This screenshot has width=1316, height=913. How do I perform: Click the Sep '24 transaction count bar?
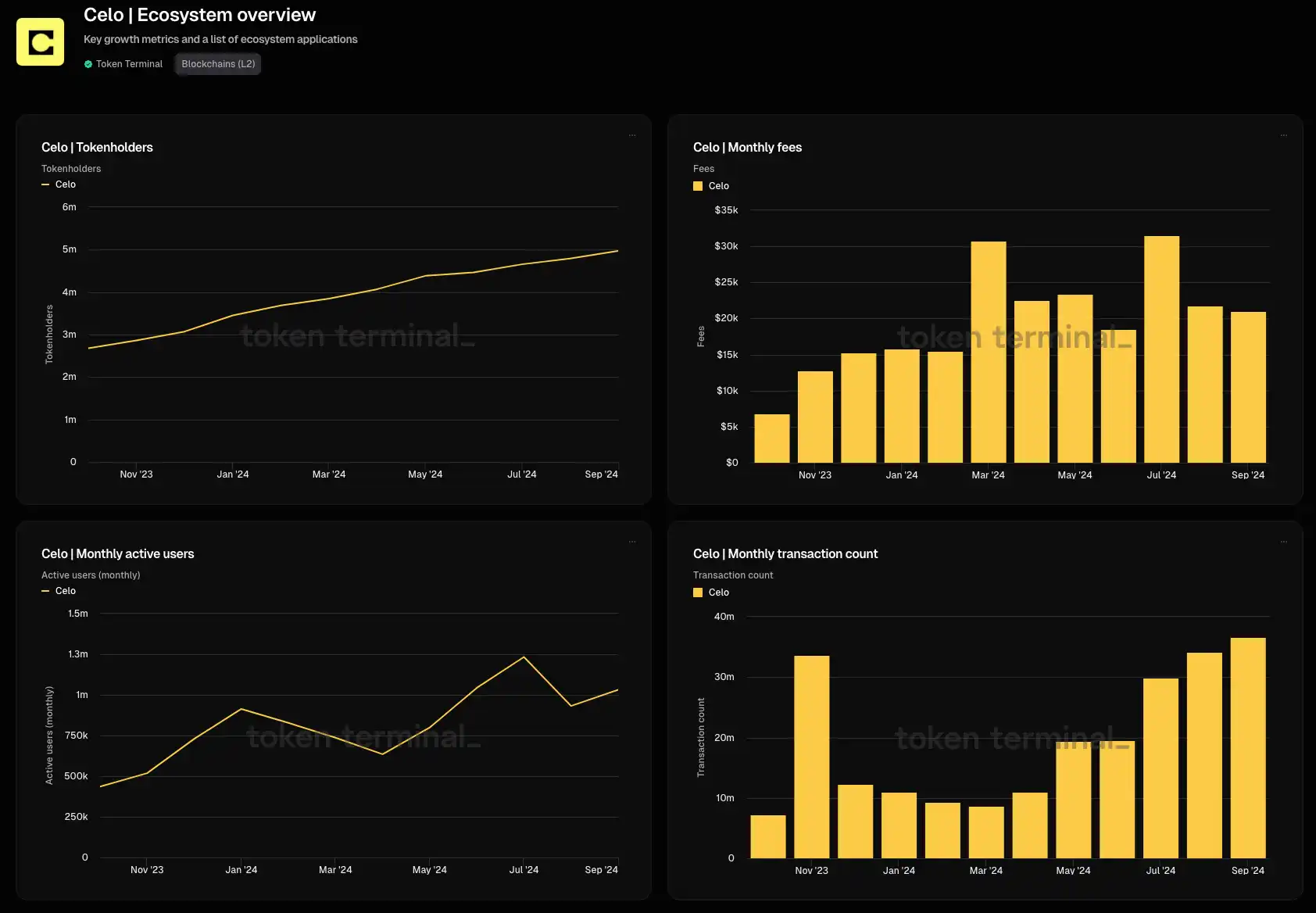(x=1248, y=748)
